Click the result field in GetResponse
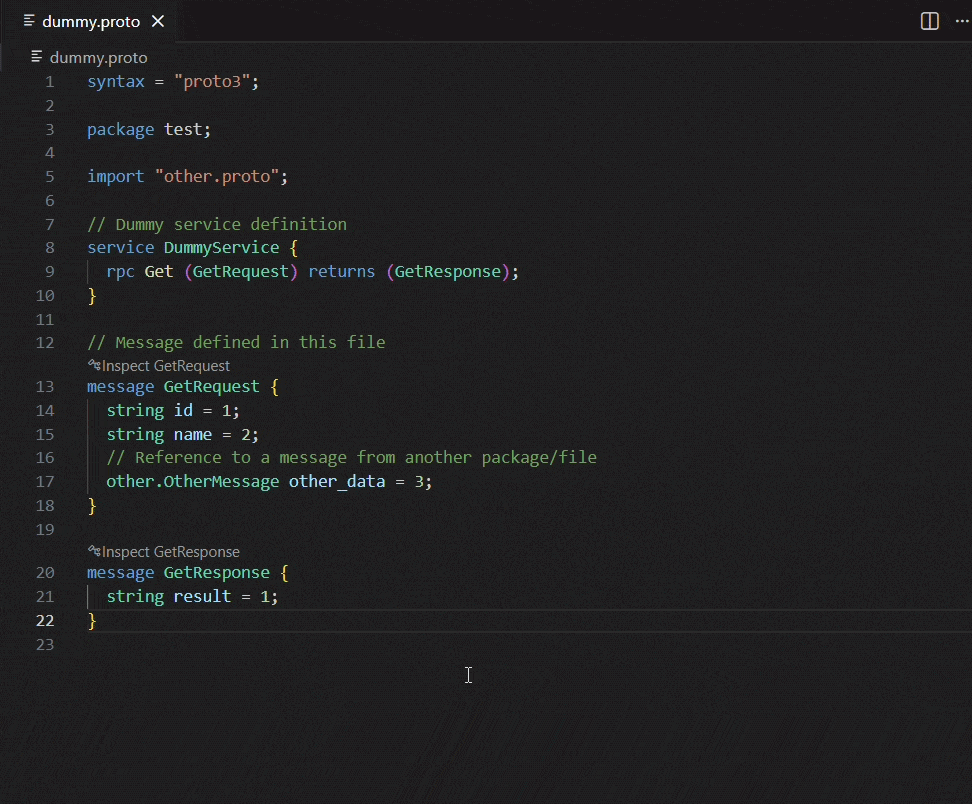The height and width of the screenshot is (804, 972). point(201,596)
